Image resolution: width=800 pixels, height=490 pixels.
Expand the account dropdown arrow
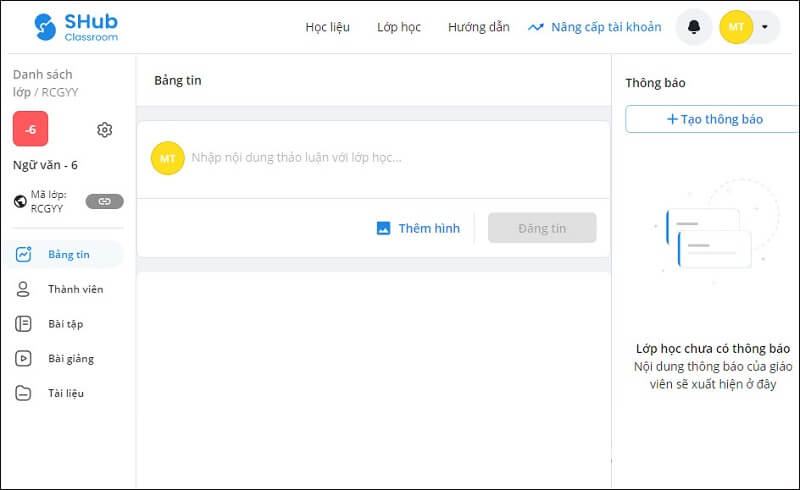point(765,27)
